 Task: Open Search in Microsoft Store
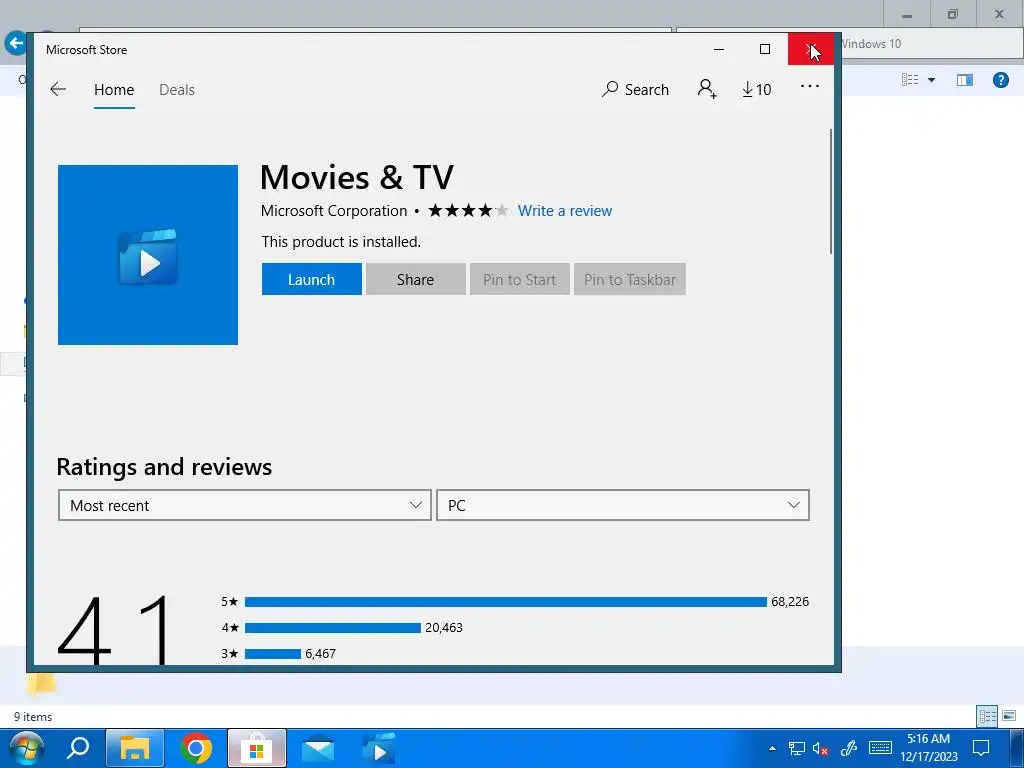635,89
